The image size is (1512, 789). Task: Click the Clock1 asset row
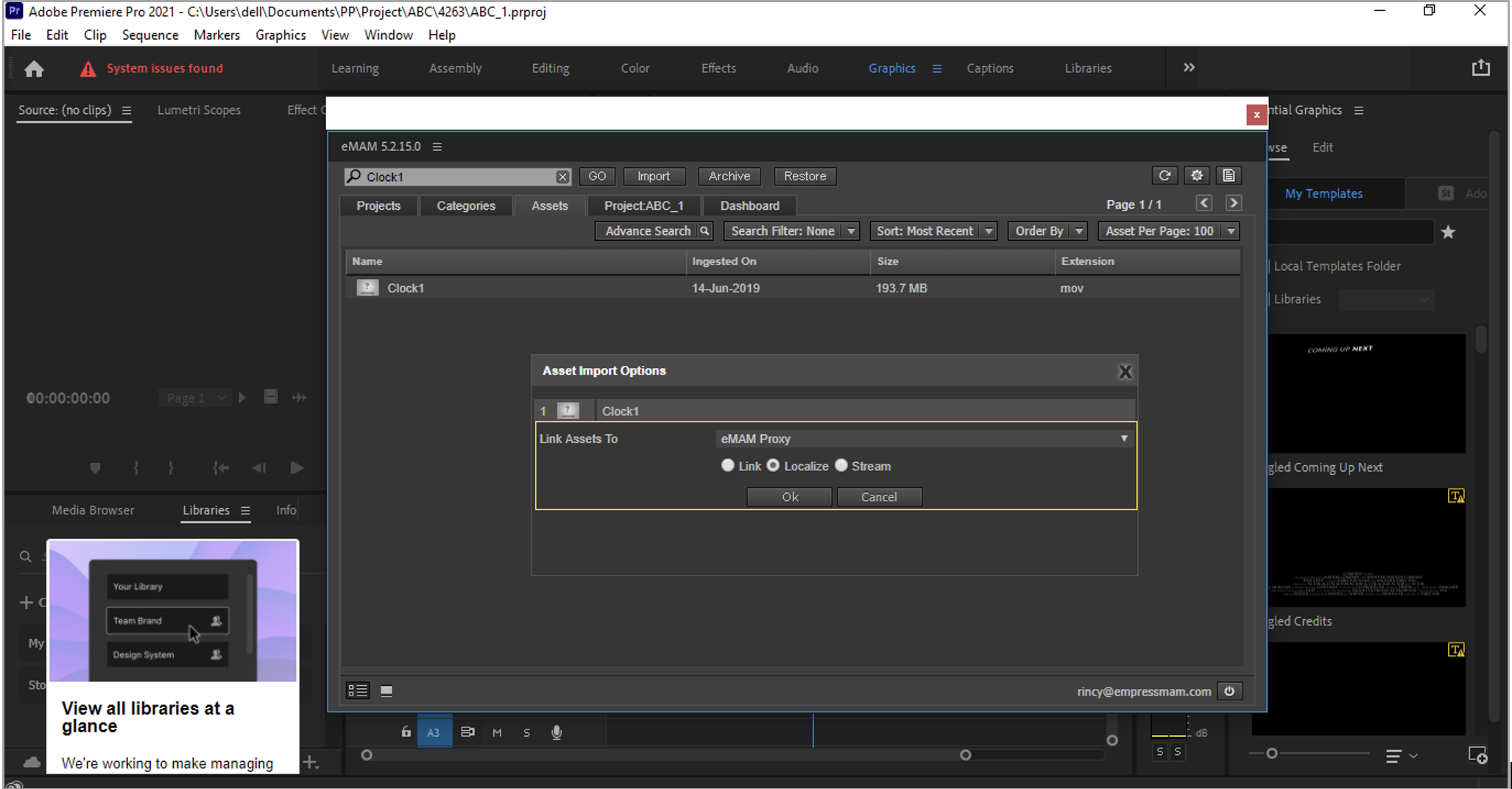click(x=793, y=288)
